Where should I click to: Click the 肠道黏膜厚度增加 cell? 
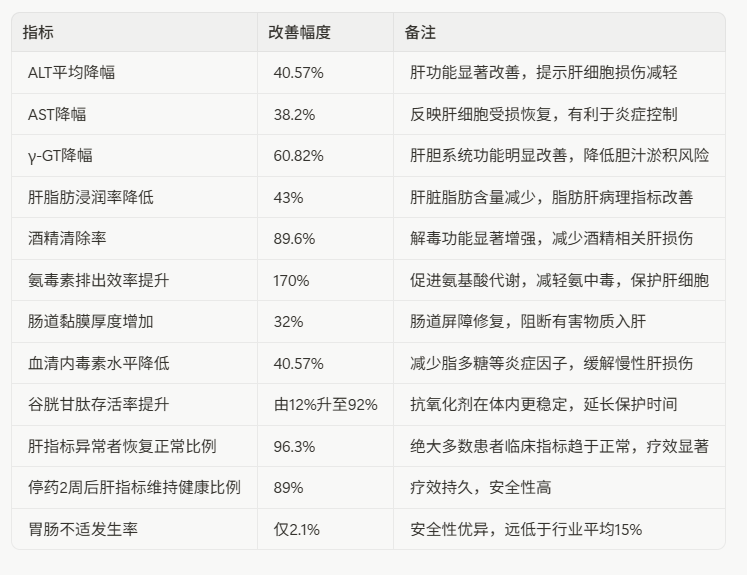91,322
